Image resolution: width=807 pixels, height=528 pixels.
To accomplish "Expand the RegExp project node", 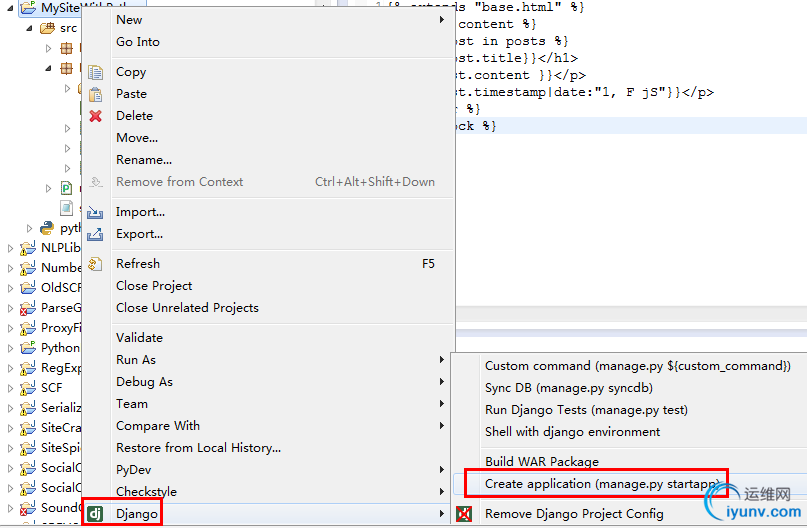I will point(10,368).
